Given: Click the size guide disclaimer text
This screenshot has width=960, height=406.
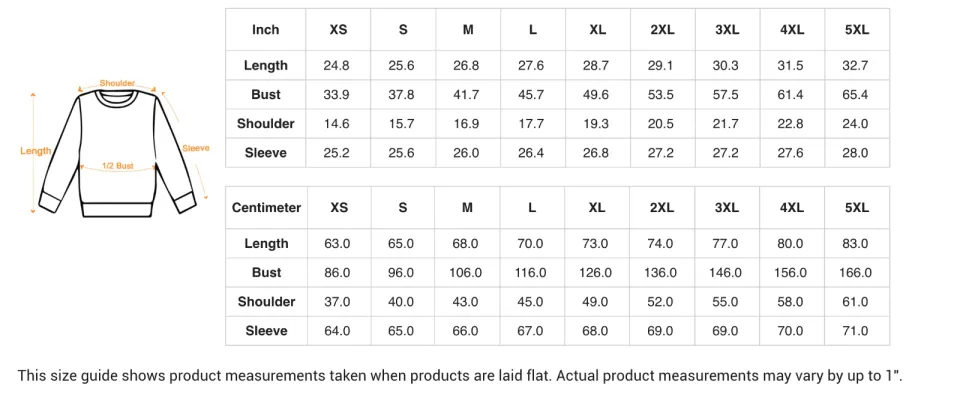Looking at the screenshot, I should click(x=460, y=376).
